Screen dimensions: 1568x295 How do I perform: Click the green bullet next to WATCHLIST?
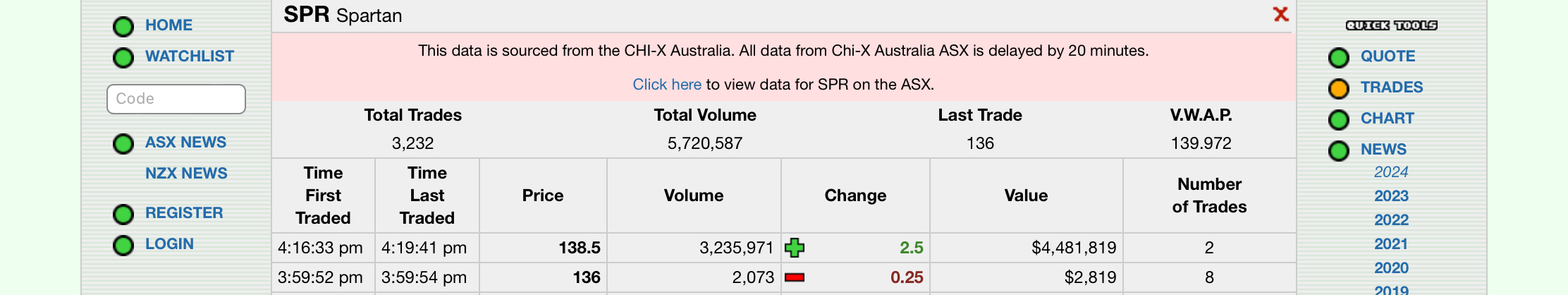pyautogui.click(x=123, y=58)
